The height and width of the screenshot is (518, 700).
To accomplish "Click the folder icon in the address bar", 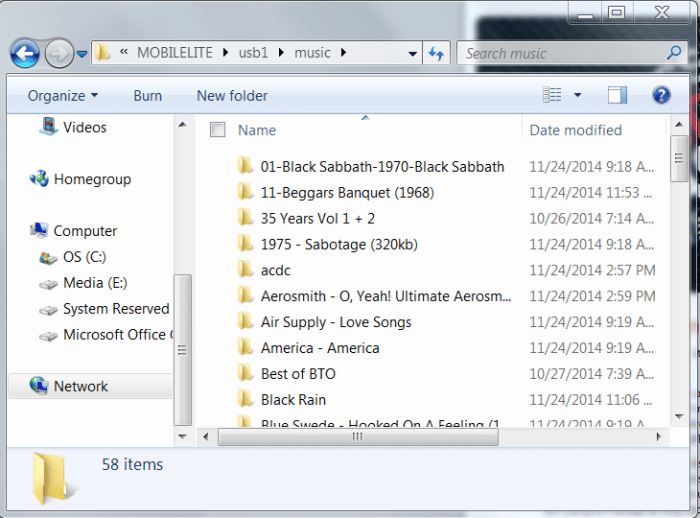I will 102,53.
